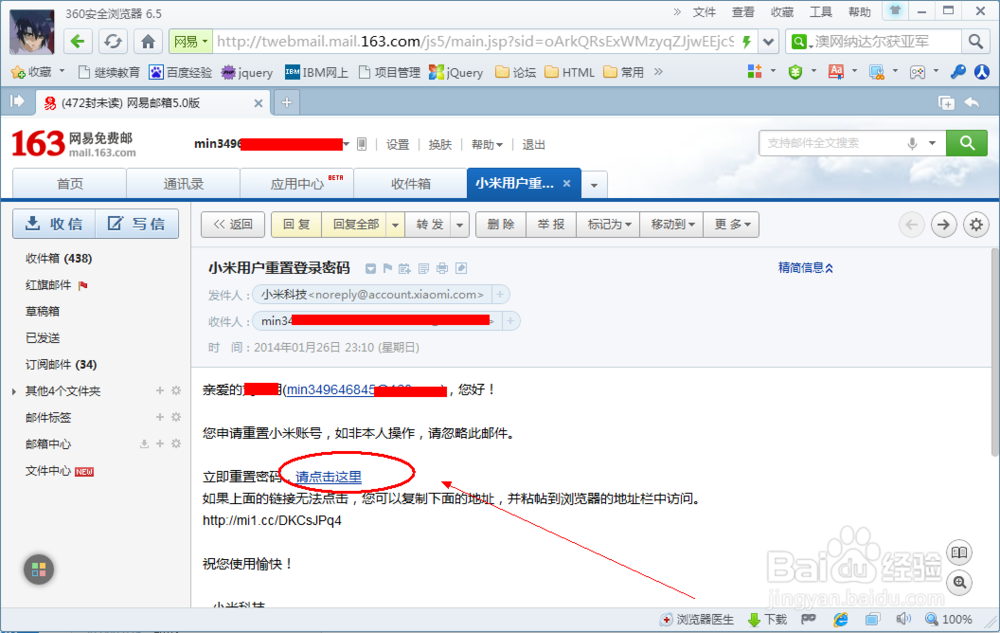
Task: Open the tab list dropdown beside mail tabs
Action: [x=594, y=185]
